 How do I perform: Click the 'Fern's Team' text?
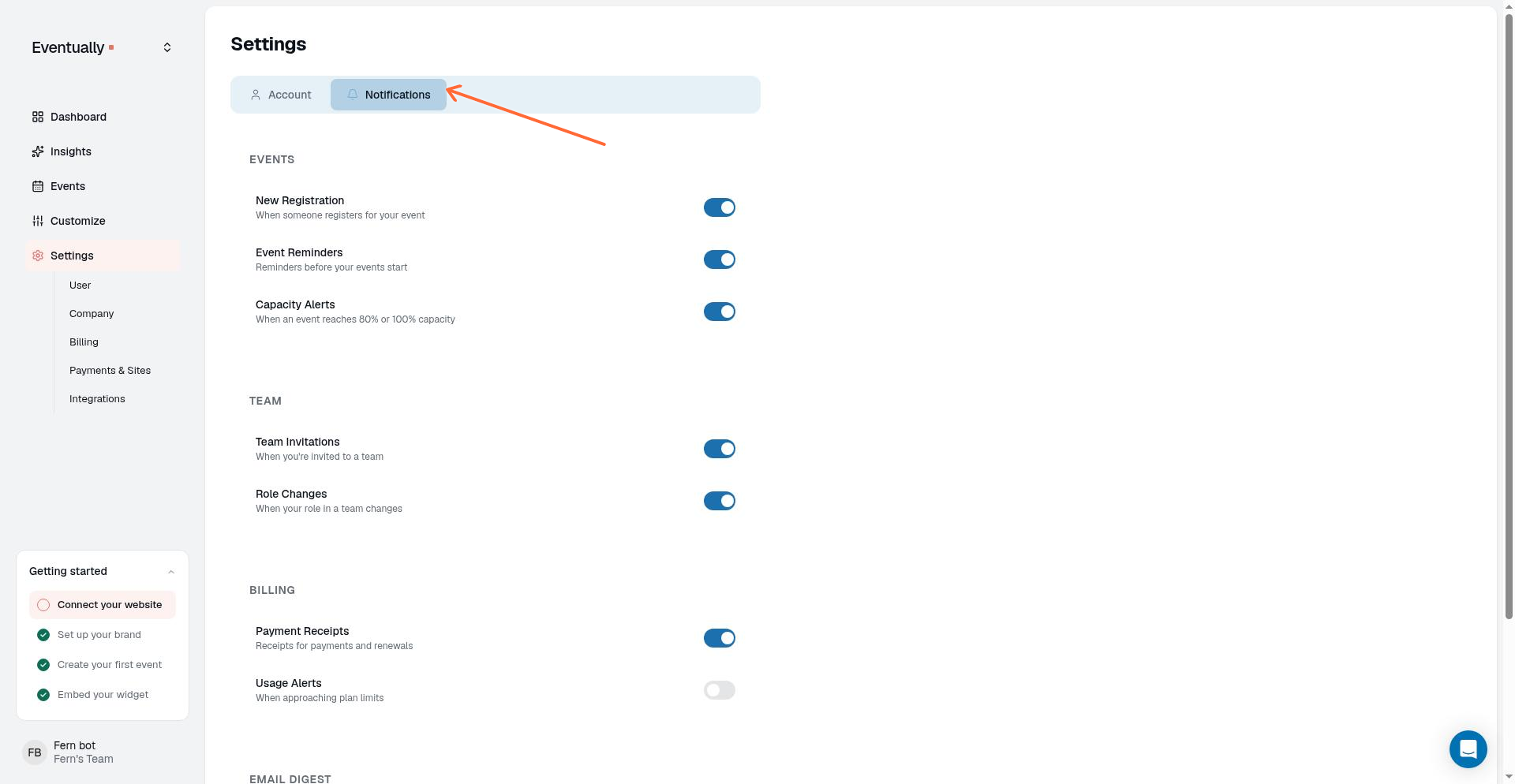[x=84, y=759]
